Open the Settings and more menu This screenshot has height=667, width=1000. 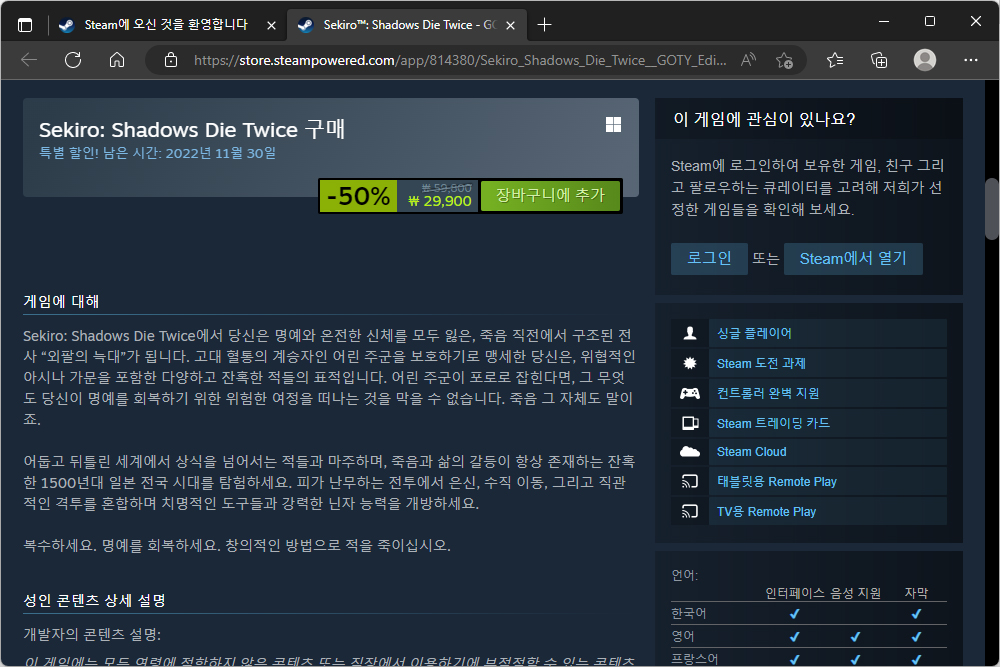[971, 60]
